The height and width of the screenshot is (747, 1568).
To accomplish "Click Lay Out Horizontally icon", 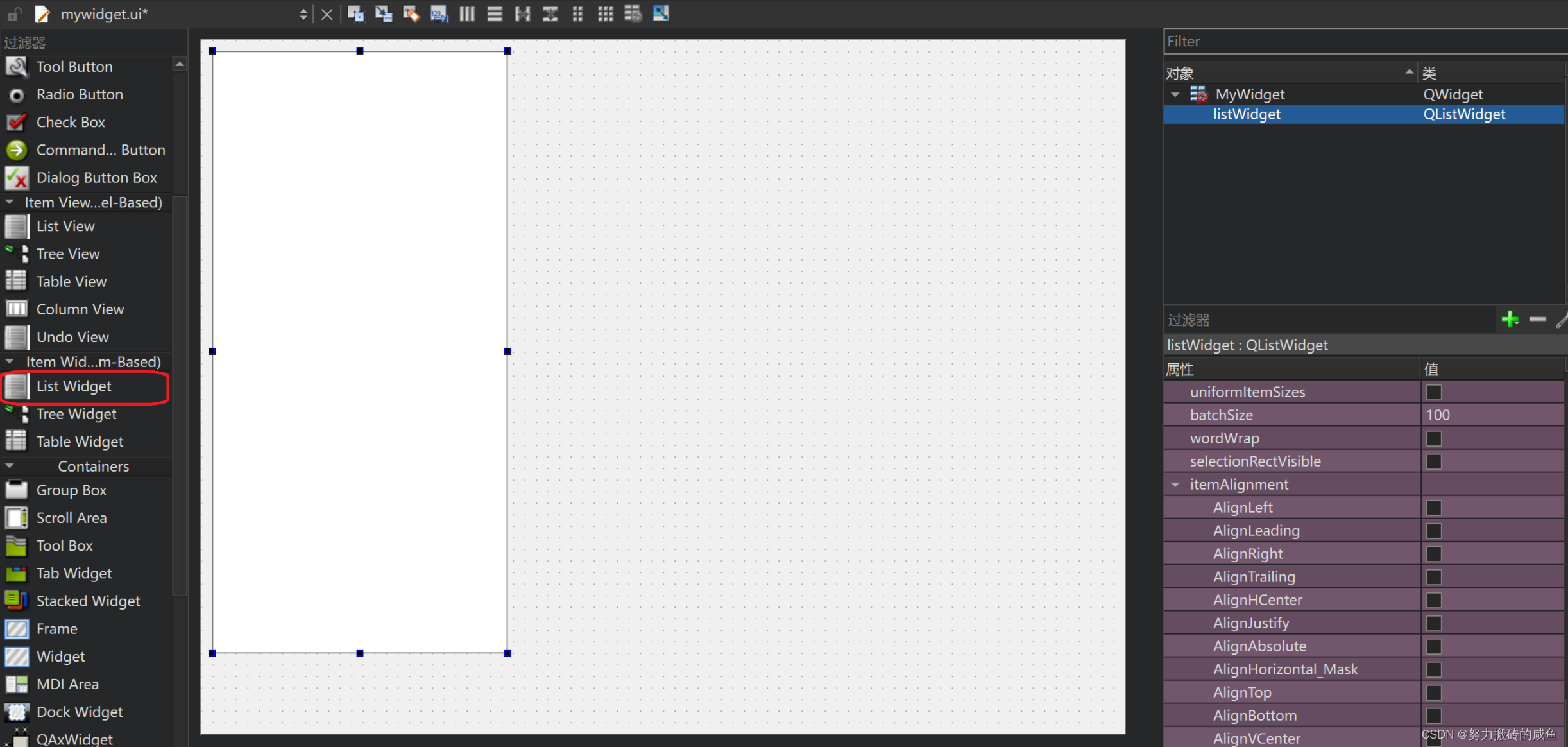I will click(x=467, y=13).
